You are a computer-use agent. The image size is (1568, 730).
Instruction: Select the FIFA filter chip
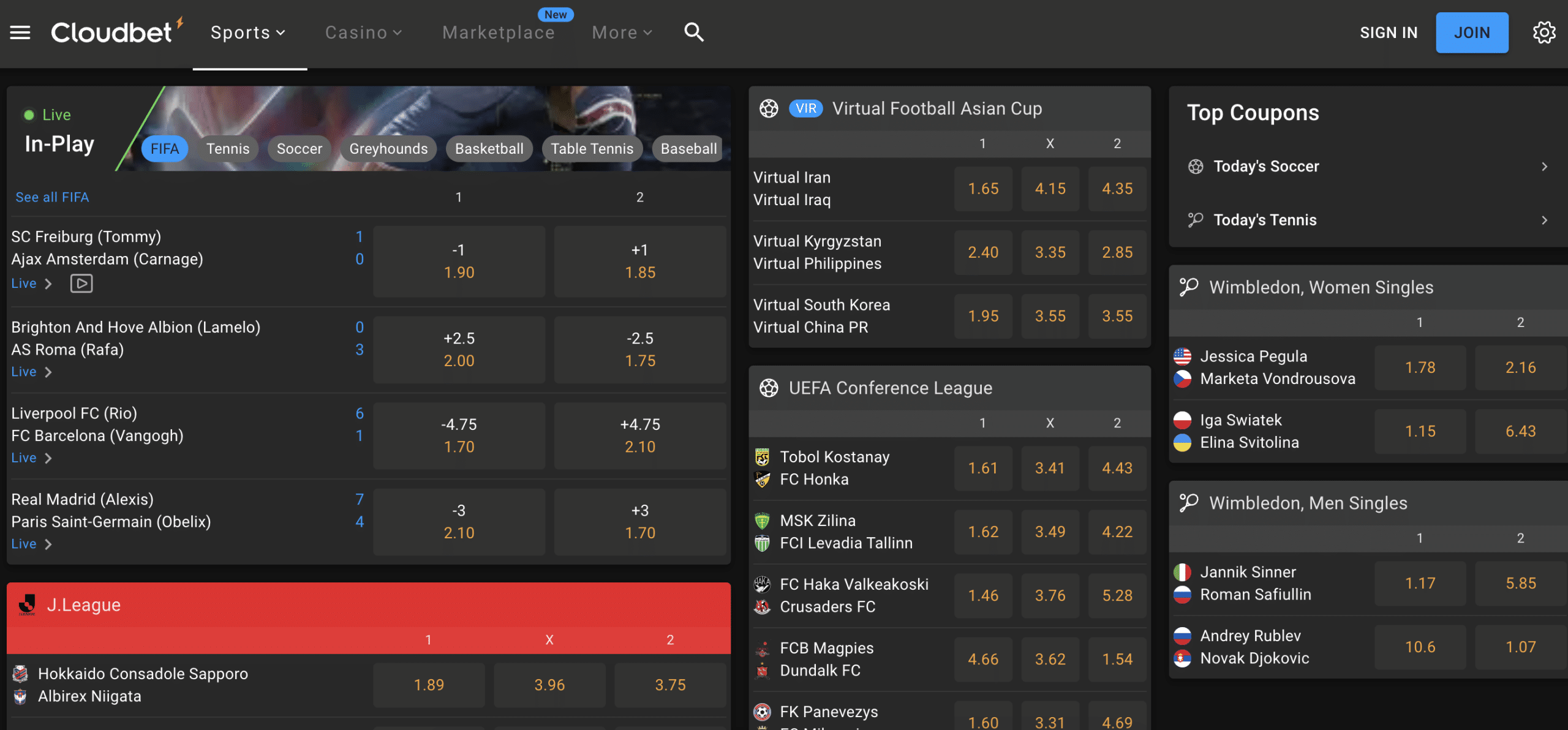[x=165, y=149]
